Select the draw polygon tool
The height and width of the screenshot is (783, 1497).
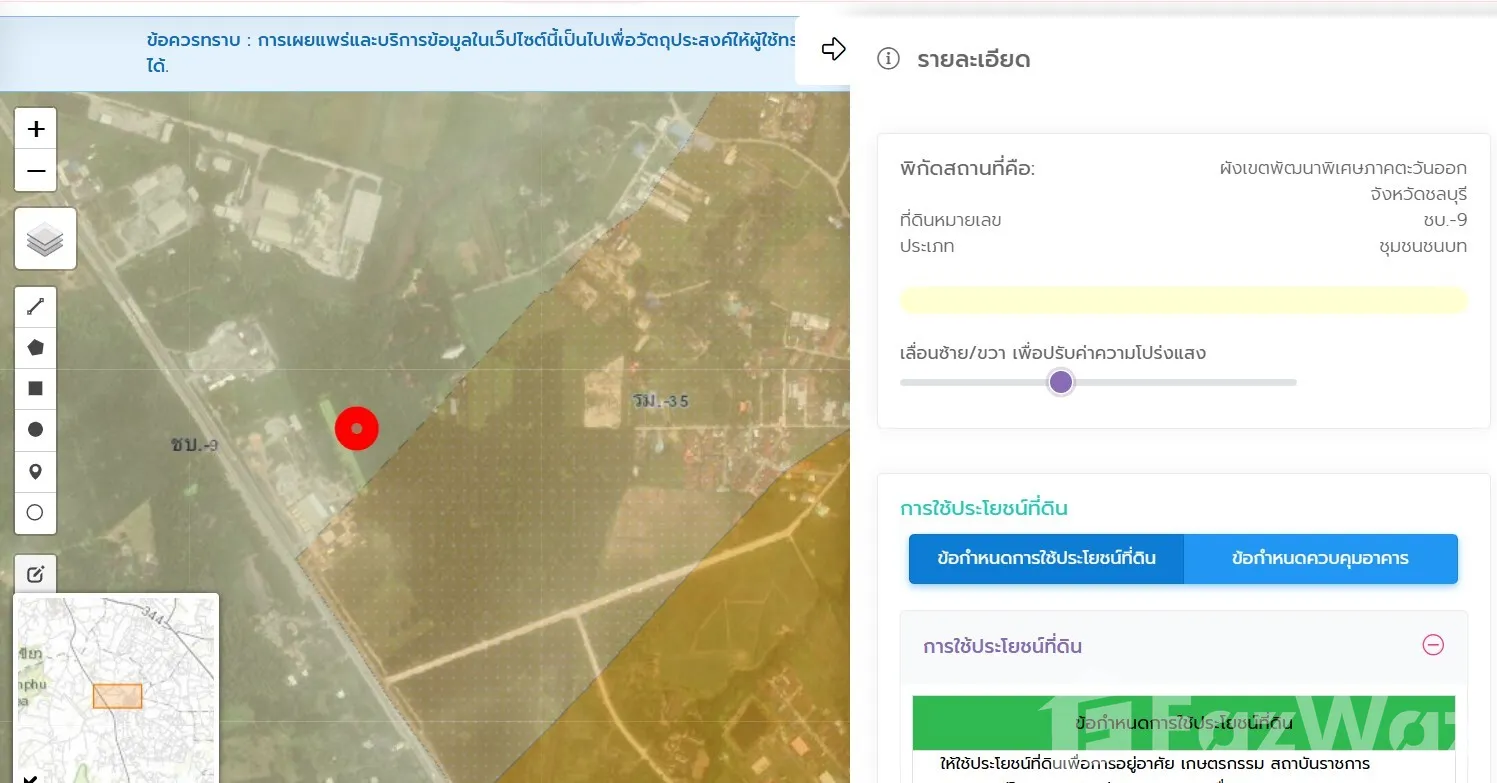[36, 347]
